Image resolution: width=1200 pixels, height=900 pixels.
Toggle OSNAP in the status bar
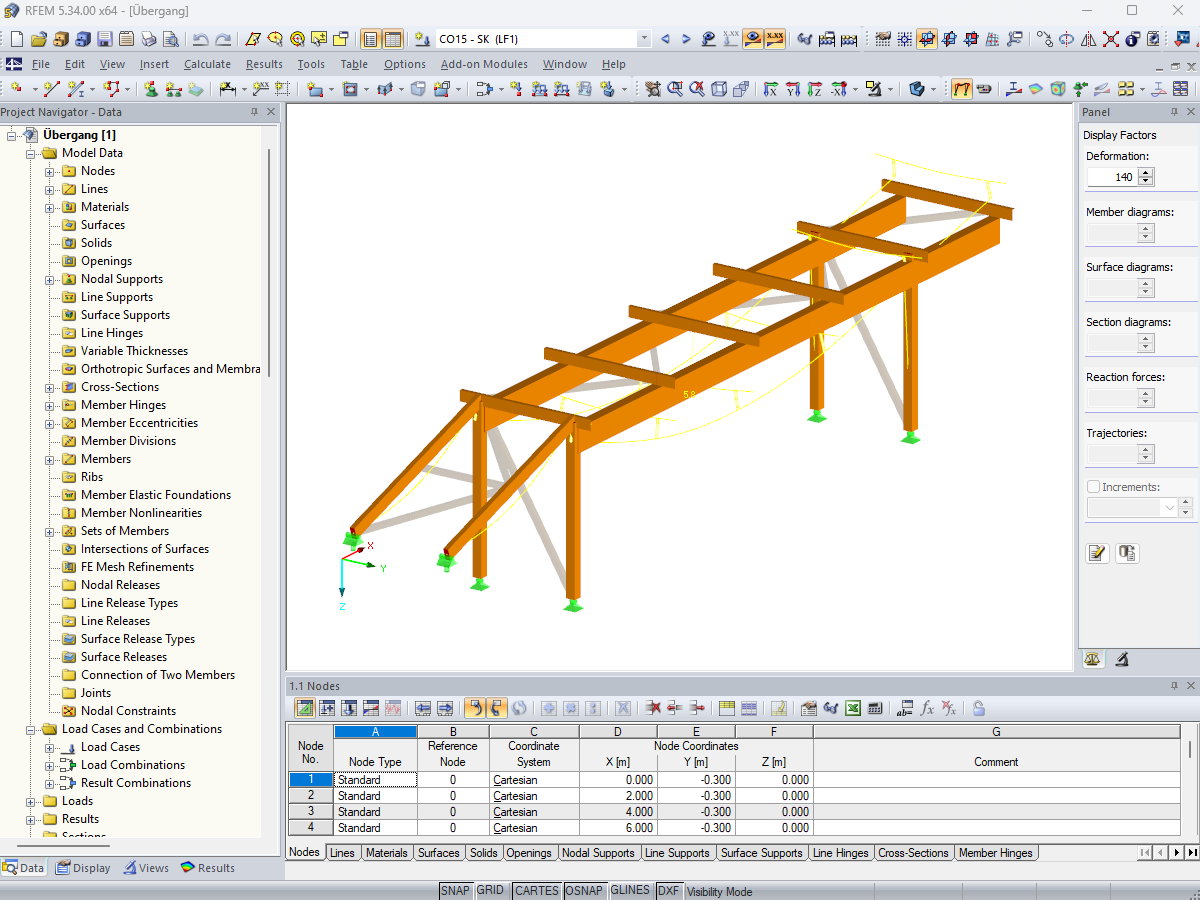pyautogui.click(x=585, y=890)
